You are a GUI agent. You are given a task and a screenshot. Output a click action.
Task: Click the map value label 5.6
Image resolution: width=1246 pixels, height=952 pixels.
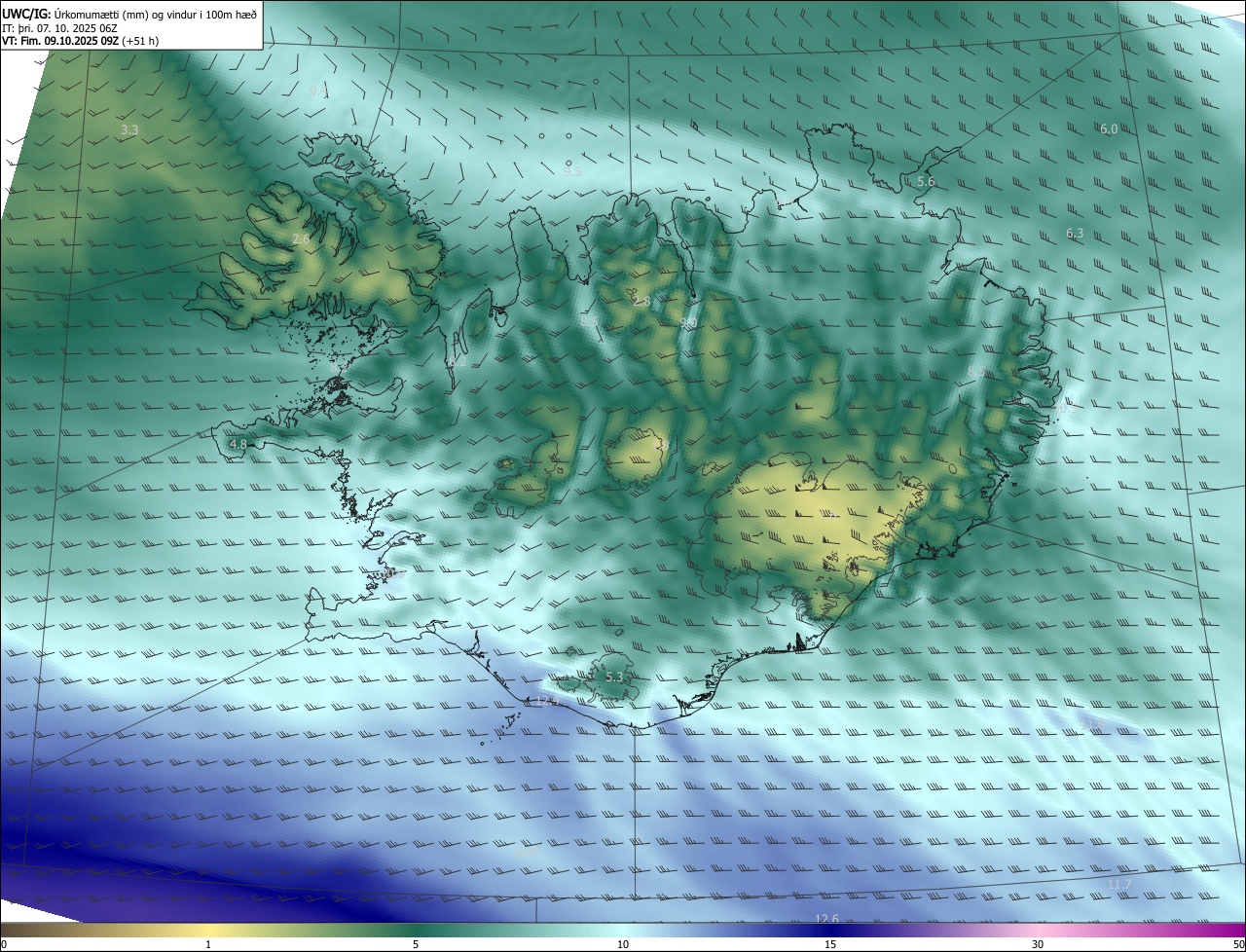[x=926, y=182]
